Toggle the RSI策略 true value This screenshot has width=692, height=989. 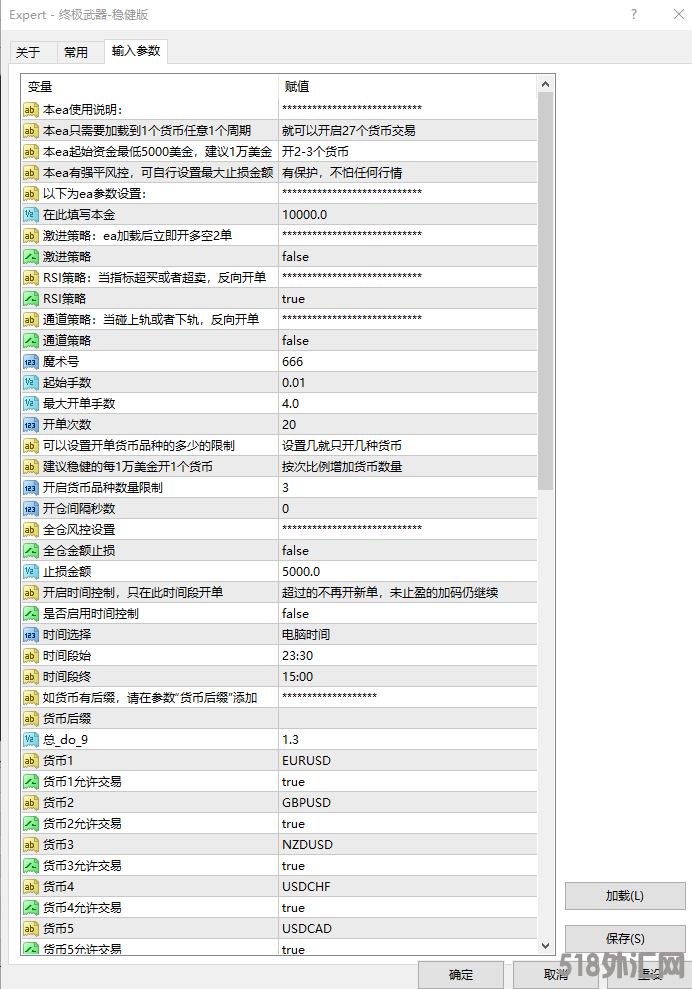[405, 299]
